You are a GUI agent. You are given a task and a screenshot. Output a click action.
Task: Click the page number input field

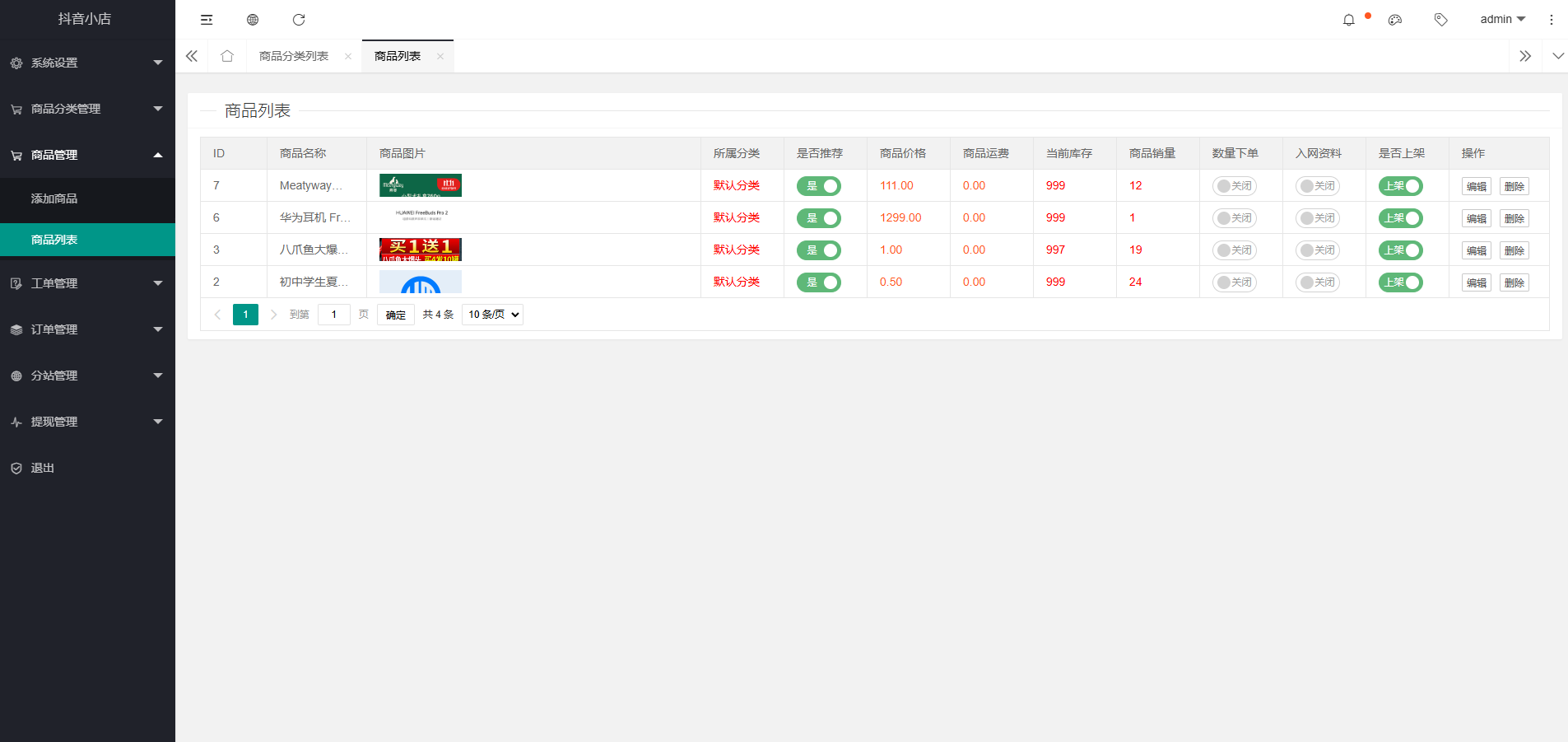(x=333, y=315)
